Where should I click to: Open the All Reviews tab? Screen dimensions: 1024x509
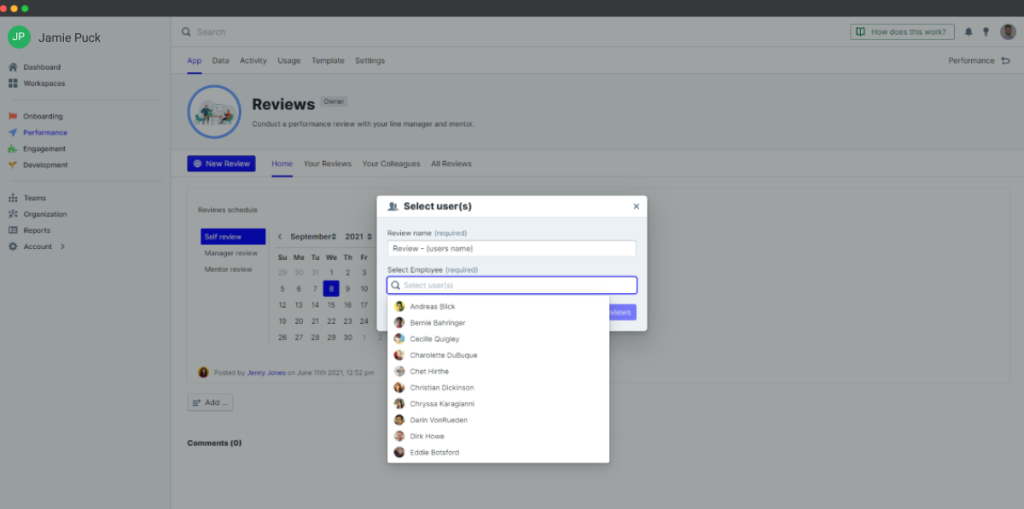451,164
